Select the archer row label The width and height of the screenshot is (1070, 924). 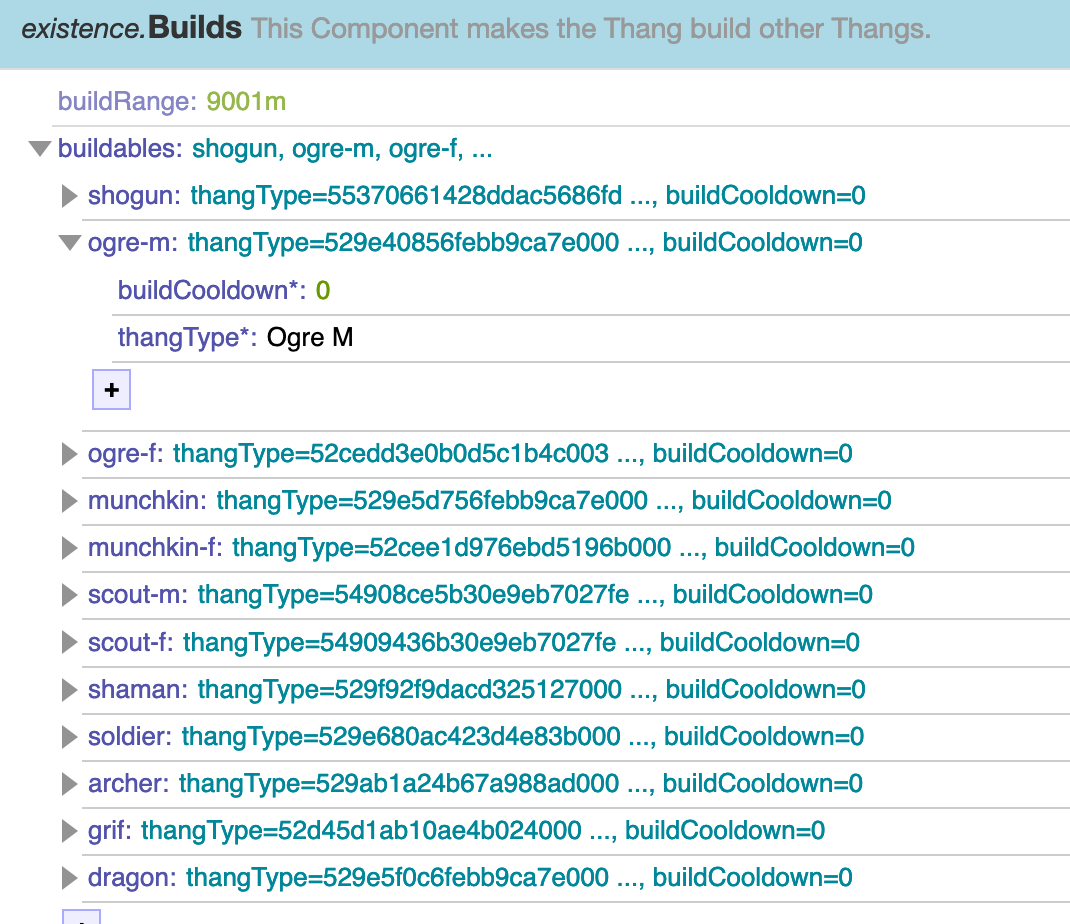(128, 784)
